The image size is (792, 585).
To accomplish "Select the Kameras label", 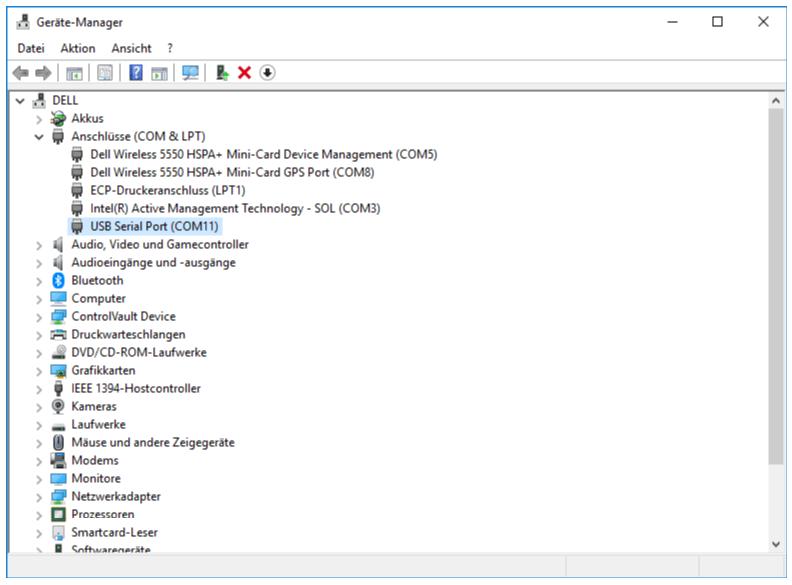I will click(94, 406).
